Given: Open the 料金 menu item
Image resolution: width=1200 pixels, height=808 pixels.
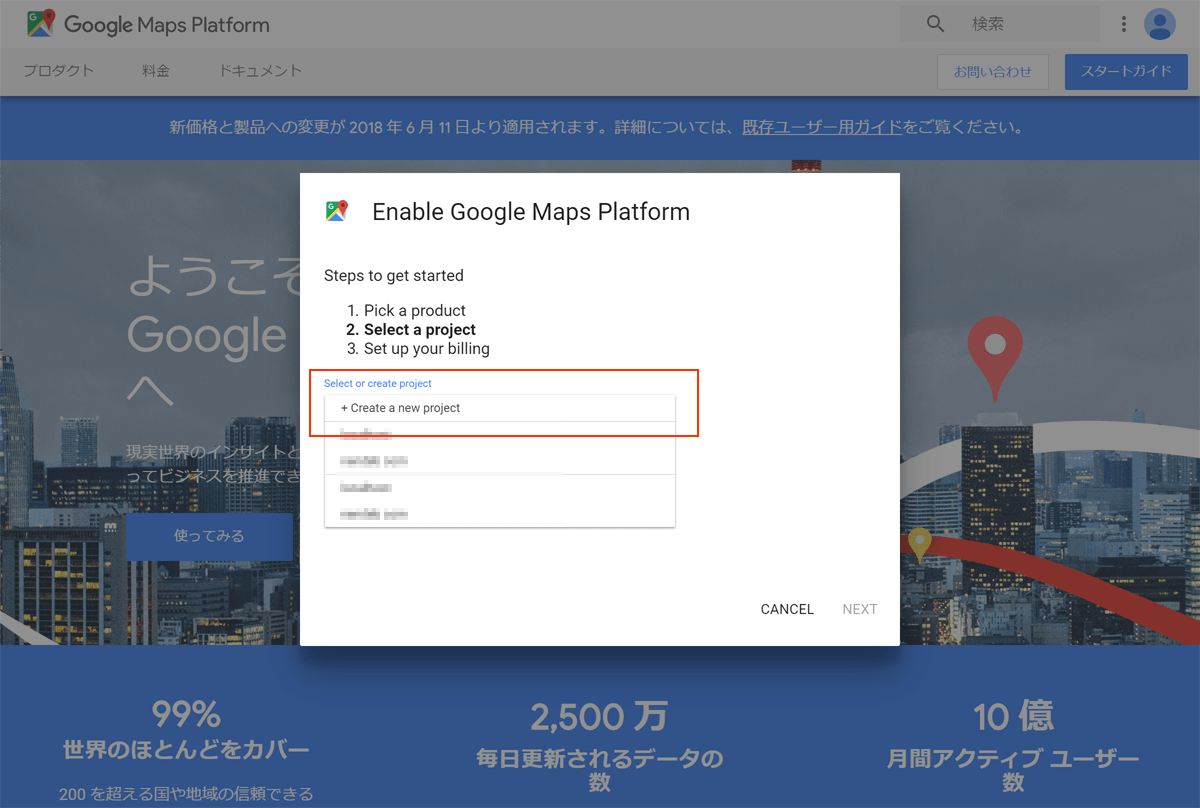Looking at the screenshot, I should click(156, 71).
